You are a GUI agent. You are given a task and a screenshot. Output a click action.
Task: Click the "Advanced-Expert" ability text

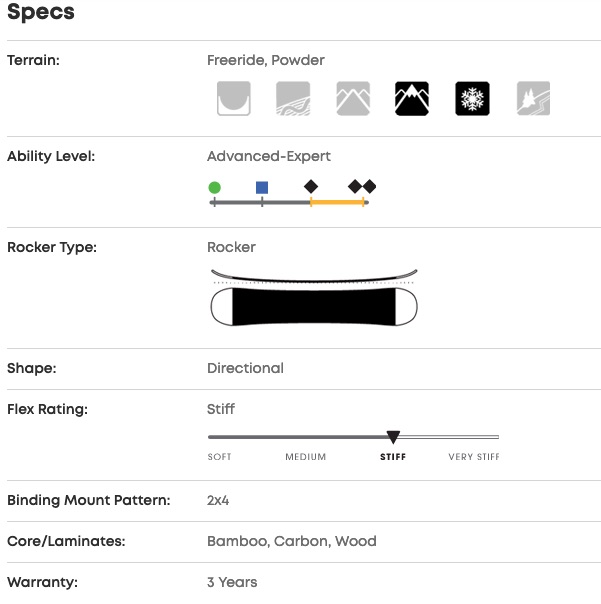269,156
